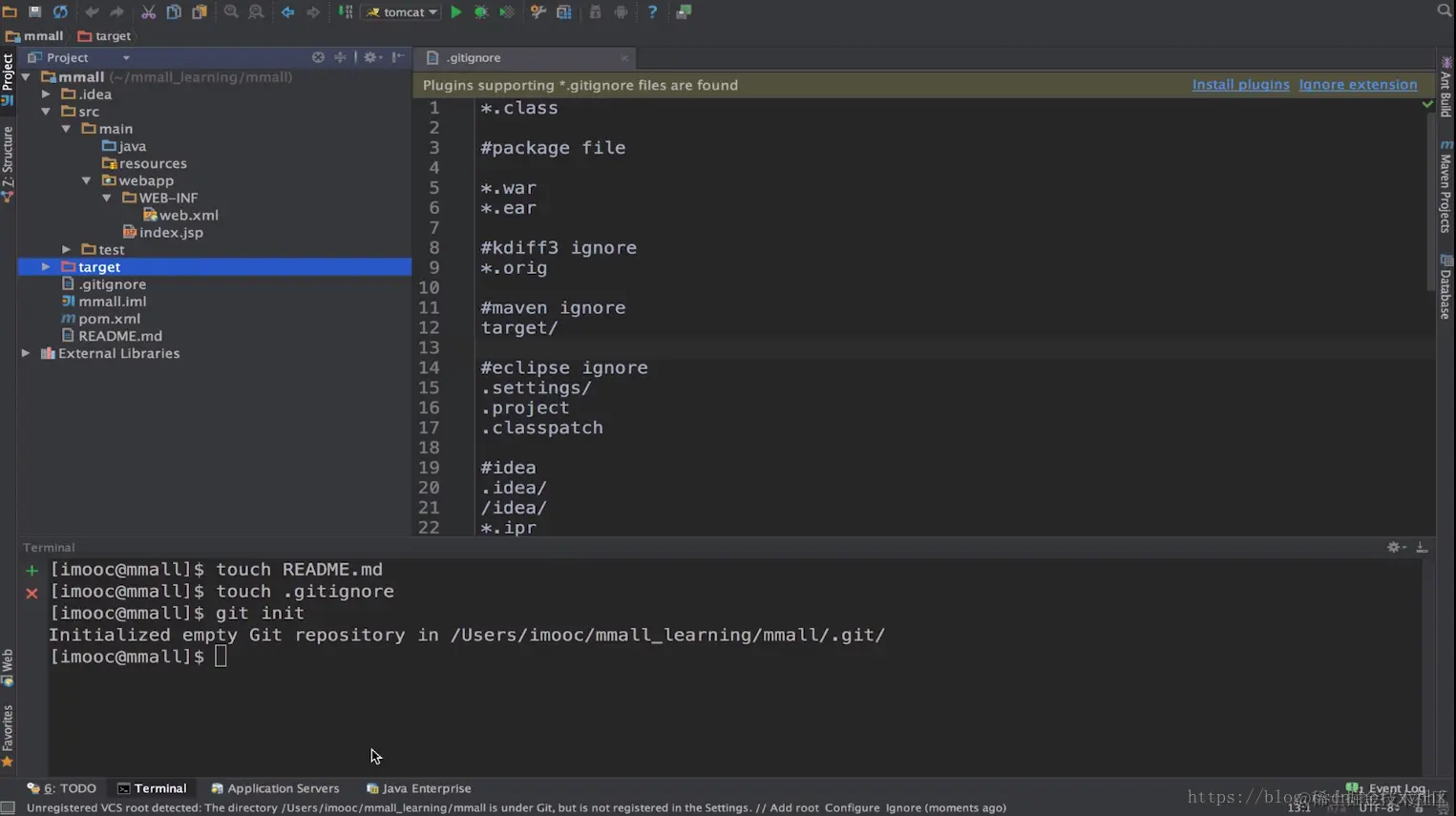
Task: Open the tomcat run configuration dropdown
Action: [401, 11]
